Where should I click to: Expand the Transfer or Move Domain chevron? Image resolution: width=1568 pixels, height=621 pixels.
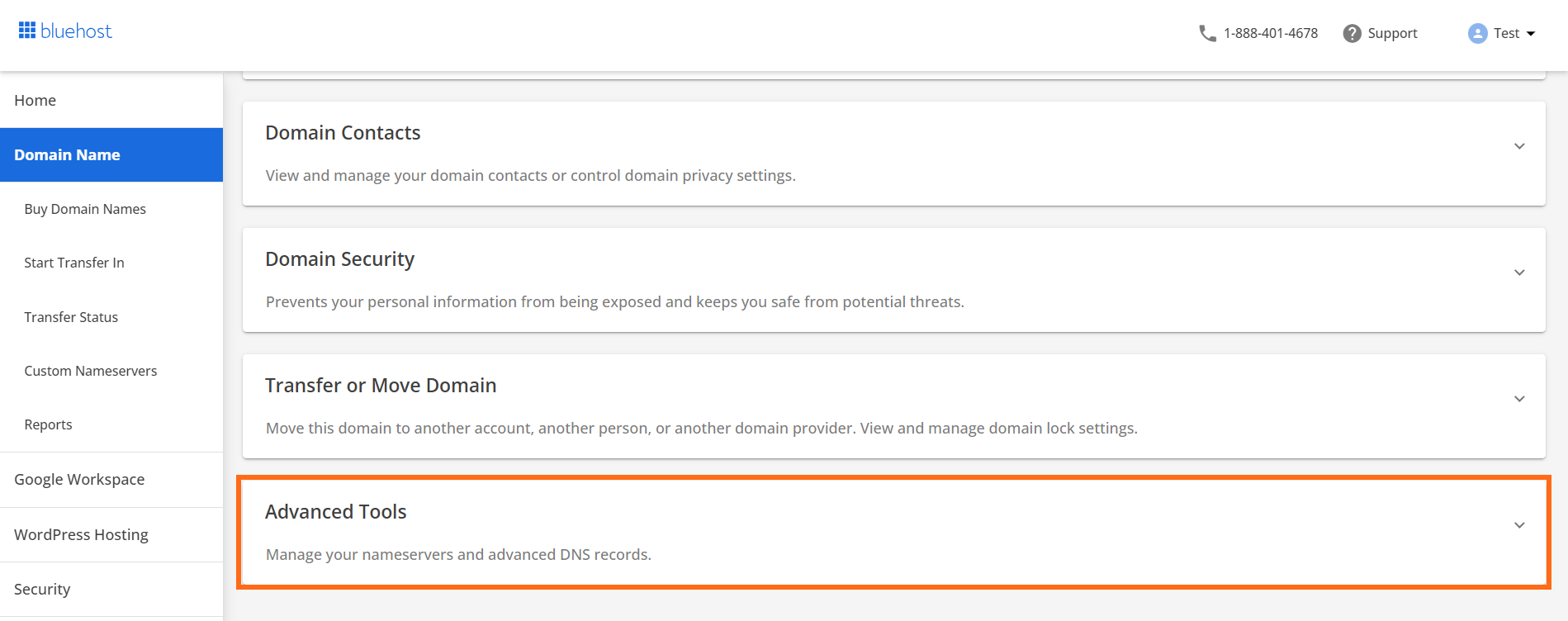tap(1518, 399)
